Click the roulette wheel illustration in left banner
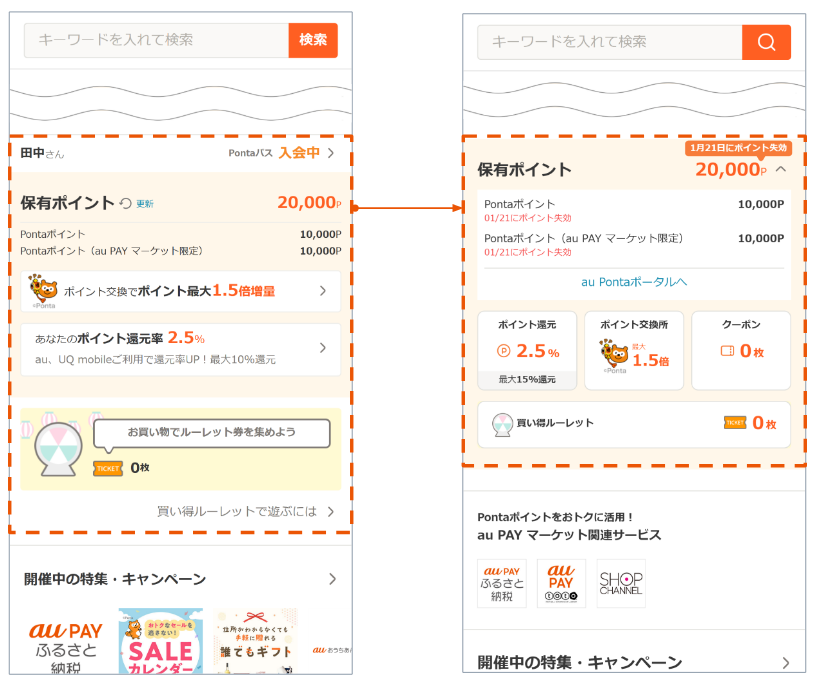The height and width of the screenshot is (691, 825). [59, 446]
